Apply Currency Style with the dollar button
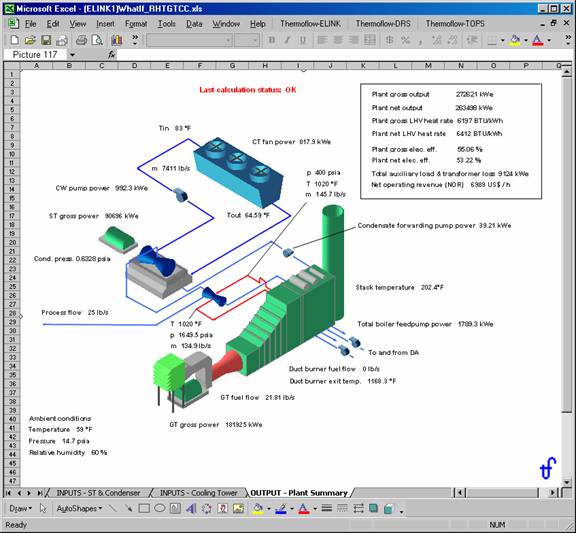This screenshot has height=533, width=576. click(x=389, y=40)
